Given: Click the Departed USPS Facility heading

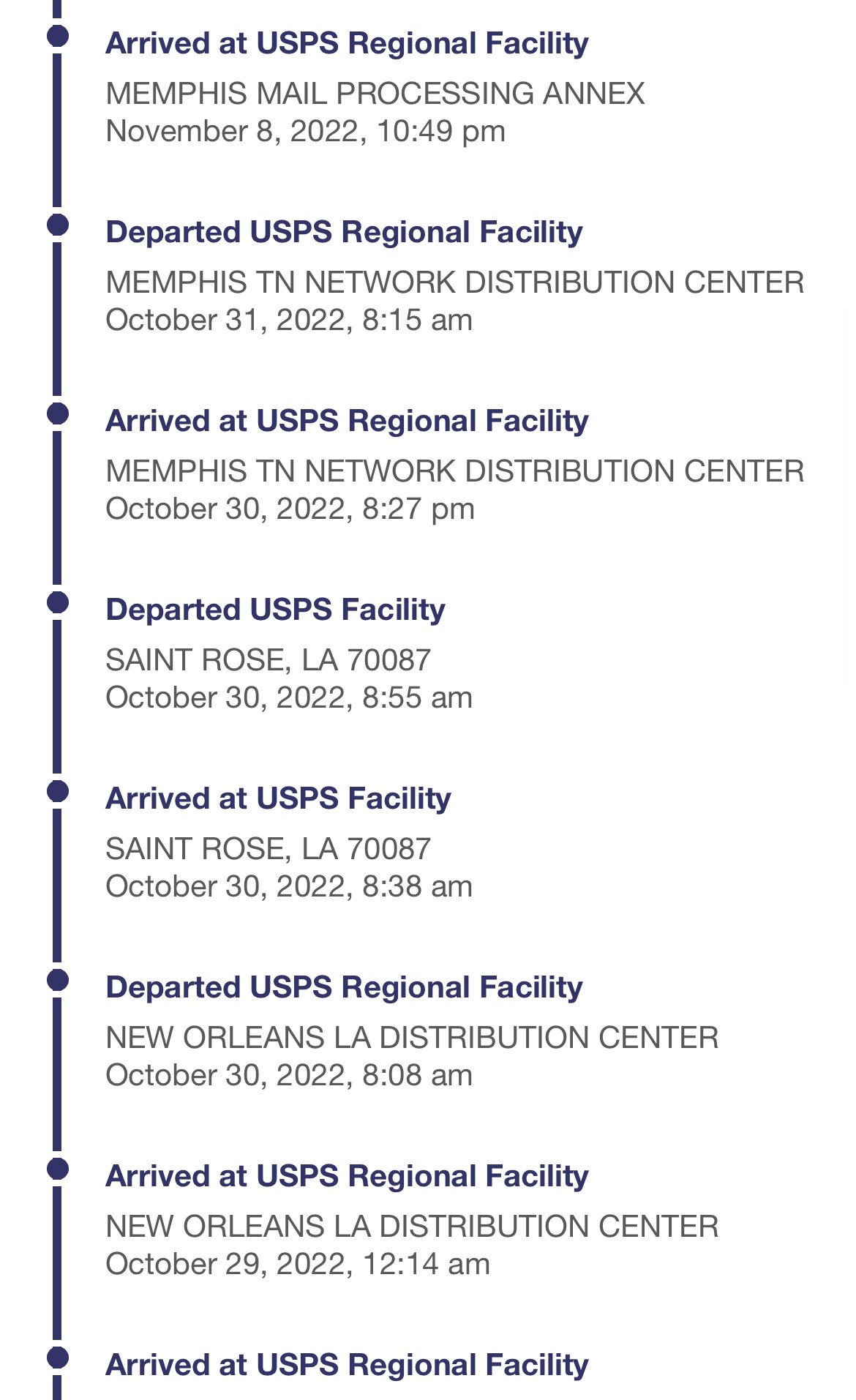Looking at the screenshot, I should click(275, 610).
